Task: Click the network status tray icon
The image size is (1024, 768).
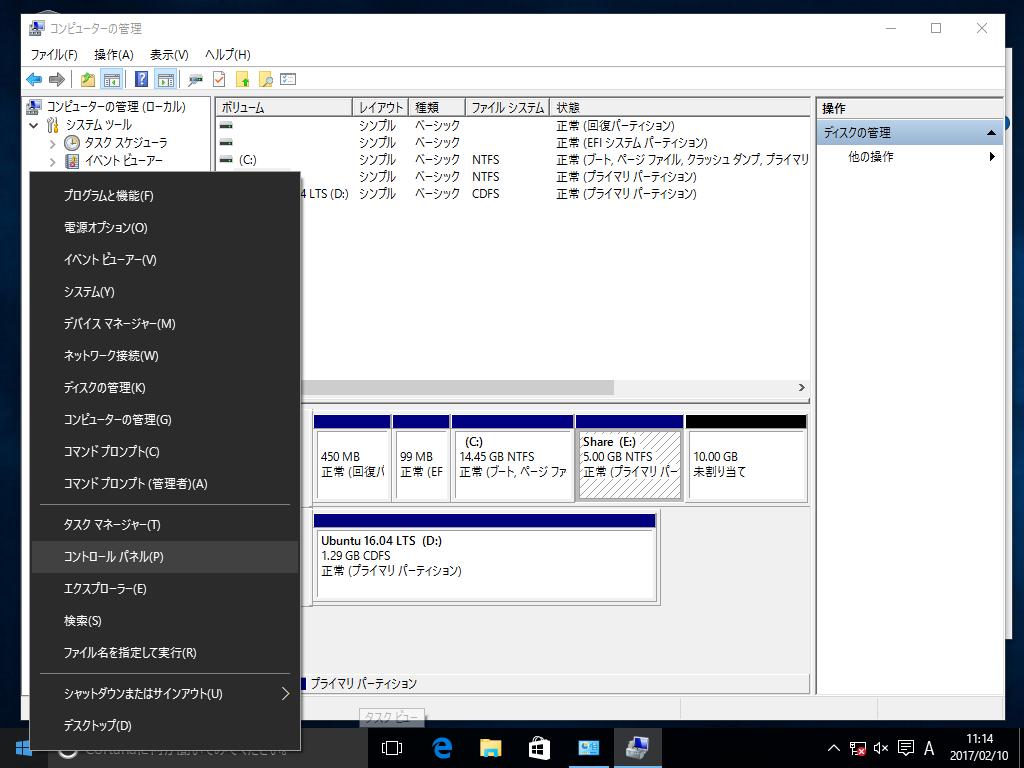Action: (857, 748)
